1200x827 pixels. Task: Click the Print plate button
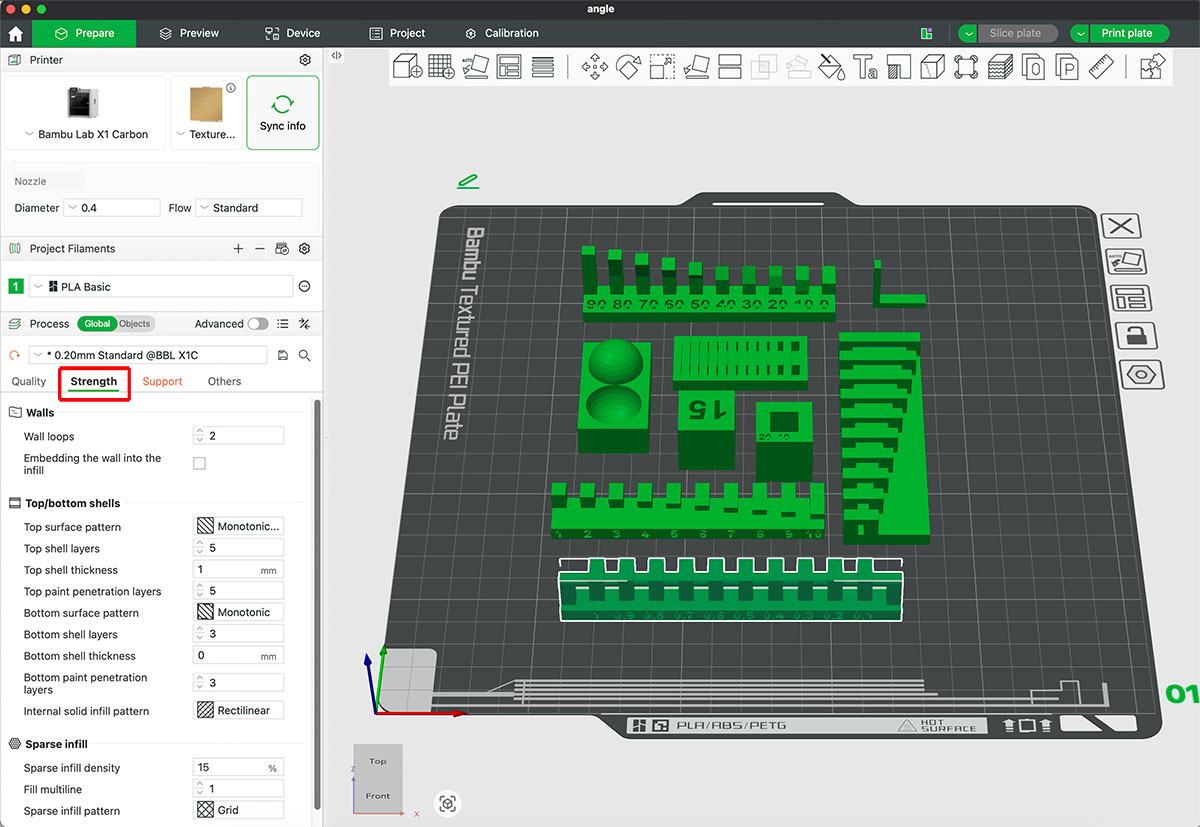(1128, 32)
